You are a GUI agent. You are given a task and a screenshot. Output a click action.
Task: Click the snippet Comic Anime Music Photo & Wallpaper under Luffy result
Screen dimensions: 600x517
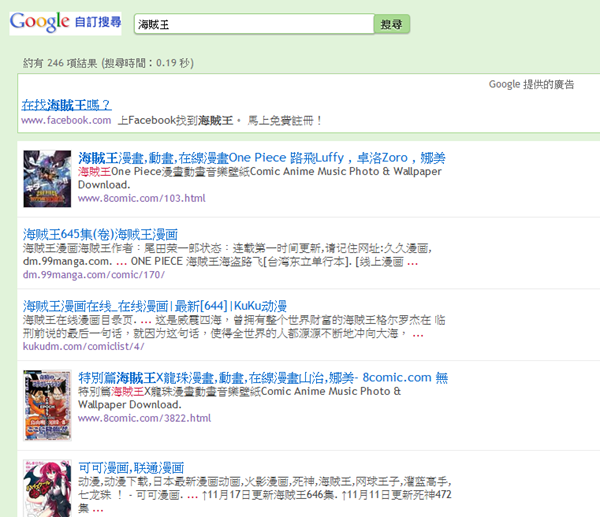coord(260,178)
